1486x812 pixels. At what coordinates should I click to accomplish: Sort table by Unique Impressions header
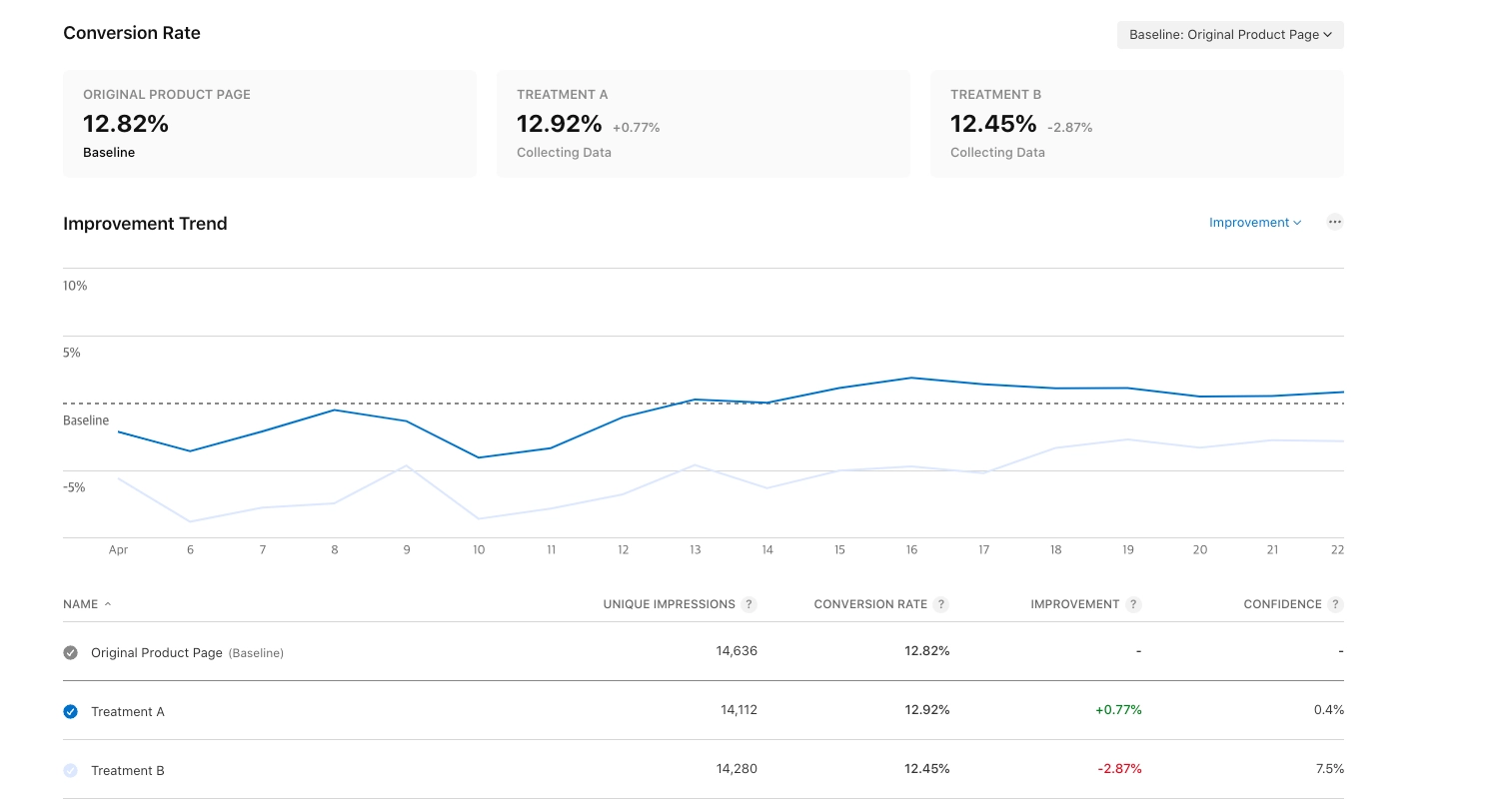click(669, 604)
